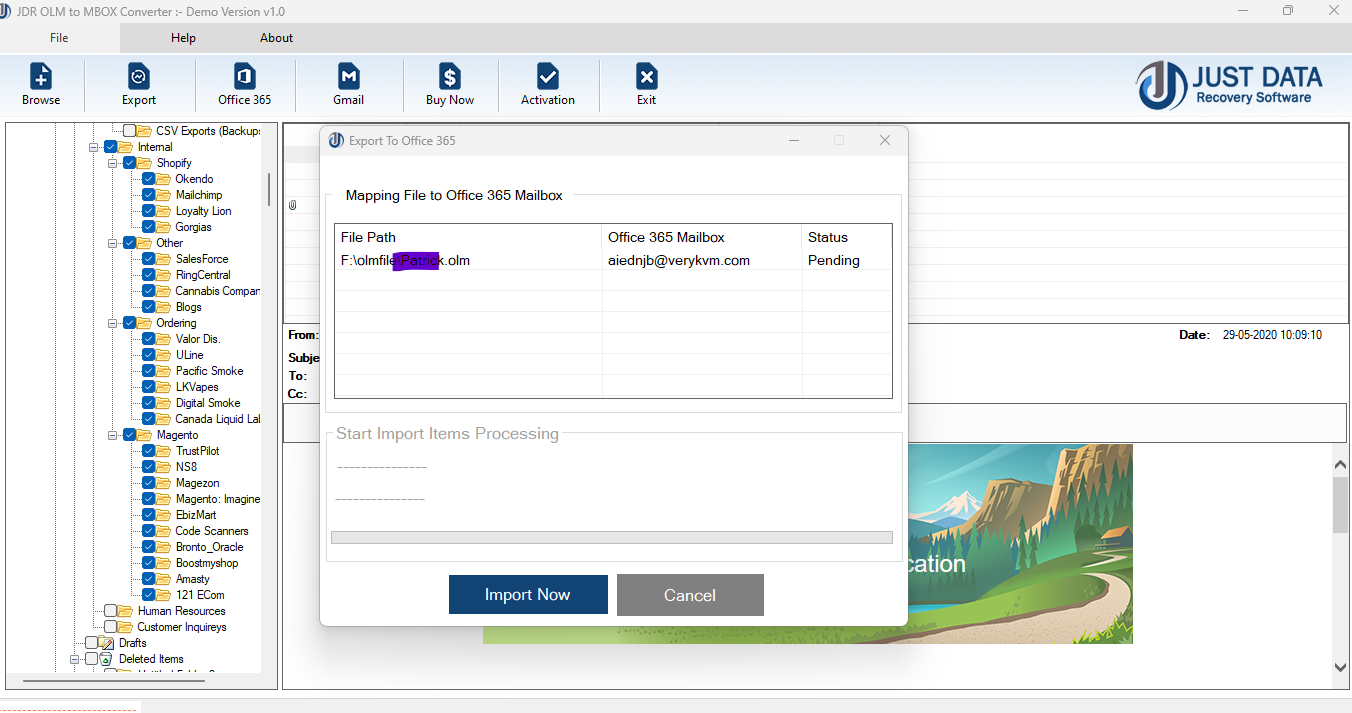Uncheck the Shopify folder checkbox

(x=129, y=163)
